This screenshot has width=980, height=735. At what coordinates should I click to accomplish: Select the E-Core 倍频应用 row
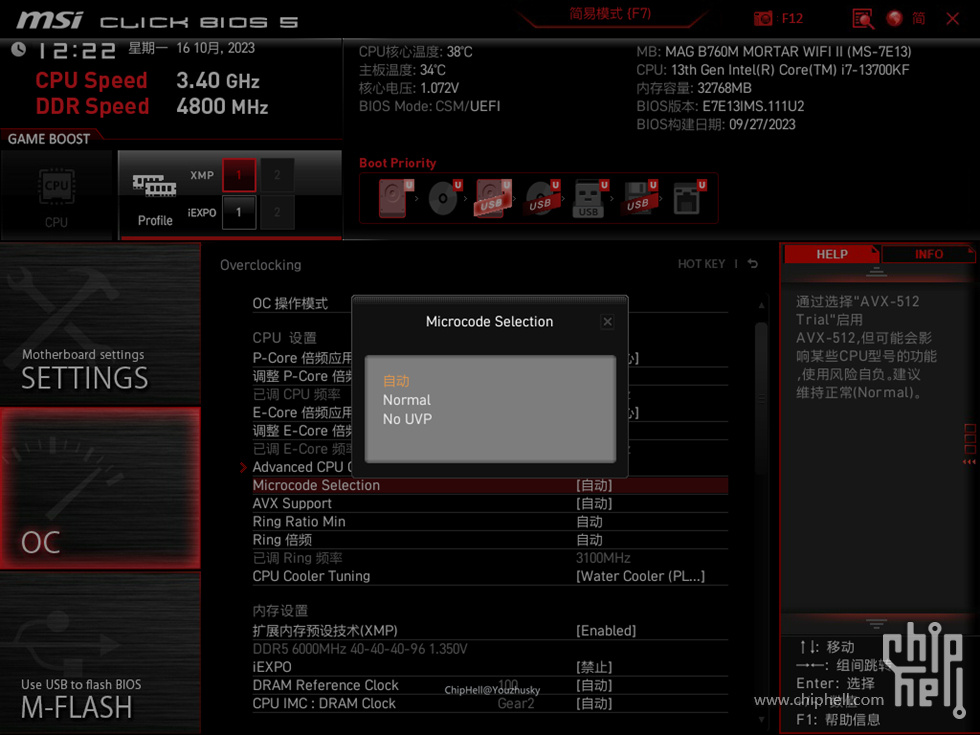coord(301,412)
